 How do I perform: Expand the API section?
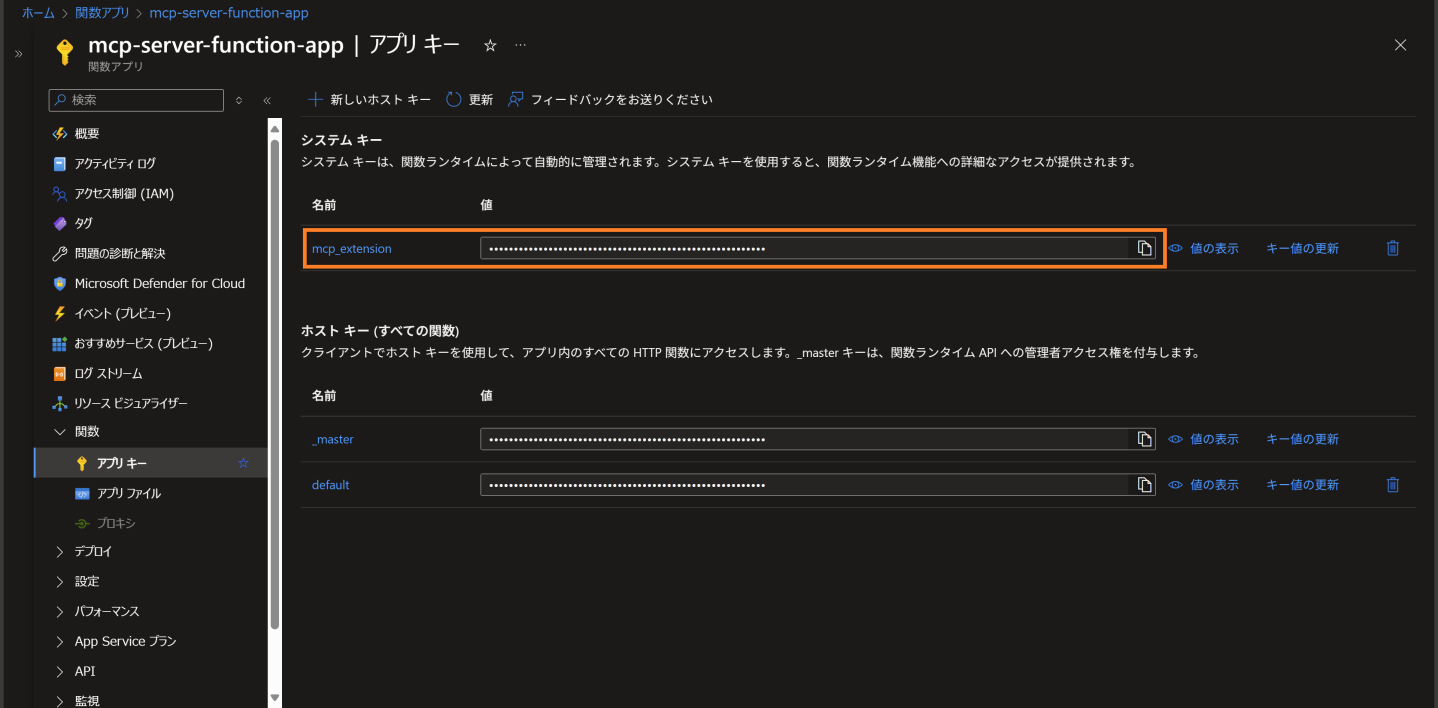click(59, 671)
